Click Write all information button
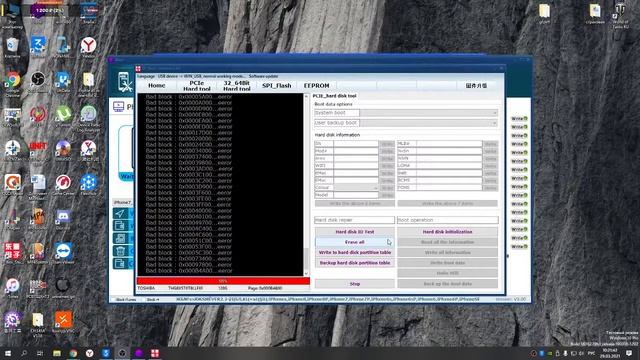This screenshot has width=640, height=360. 447,253
